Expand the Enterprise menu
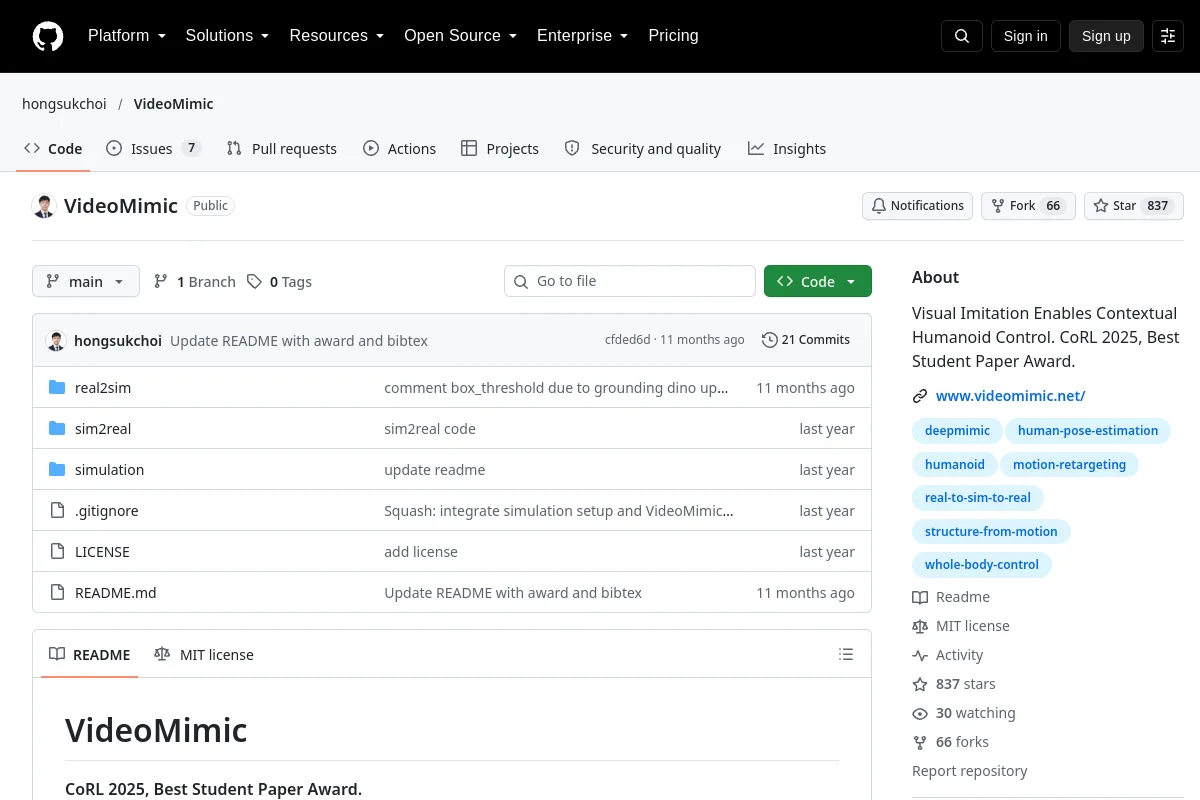This screenshot has width=1200, height=800. pyautogui.click(x=583, y=36)
